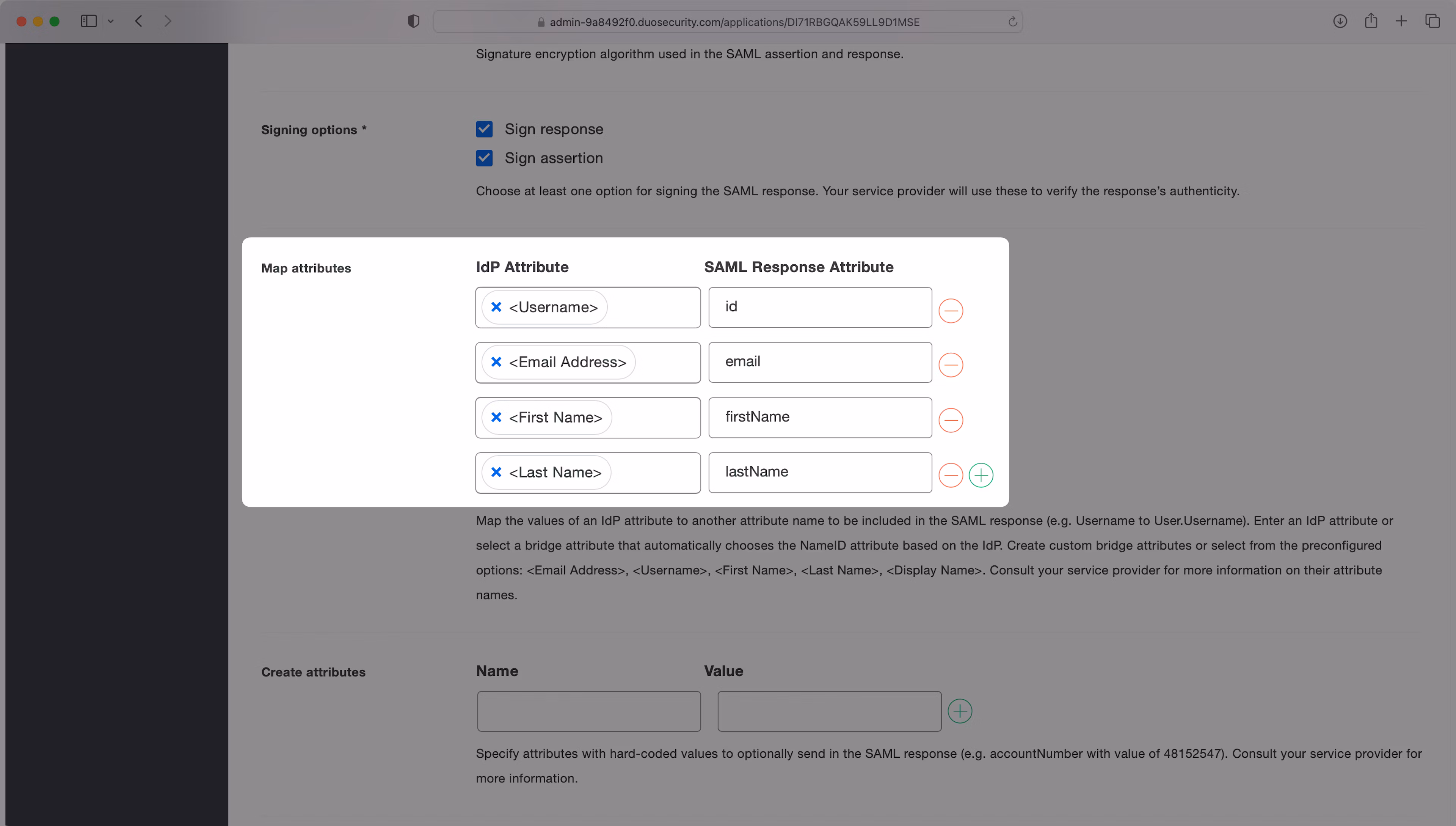Remove the Email Address mapping row
Viewport: 1456px width, 826px height.
coord(951,365)
